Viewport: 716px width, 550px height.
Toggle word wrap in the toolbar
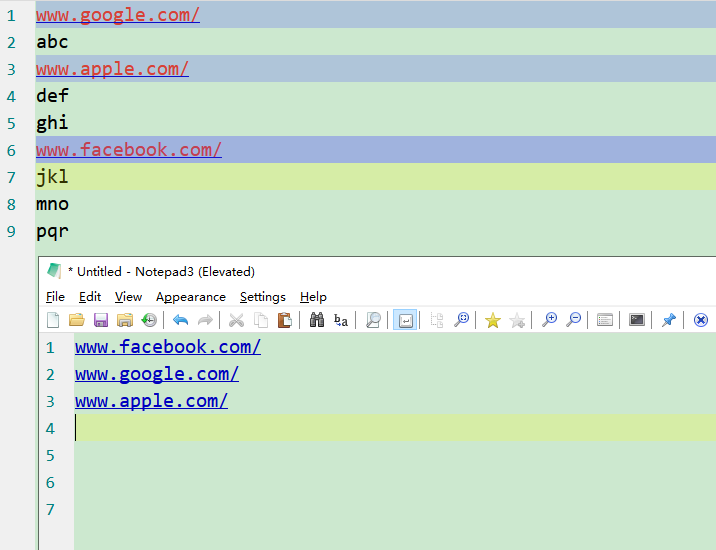click(405, 320)
